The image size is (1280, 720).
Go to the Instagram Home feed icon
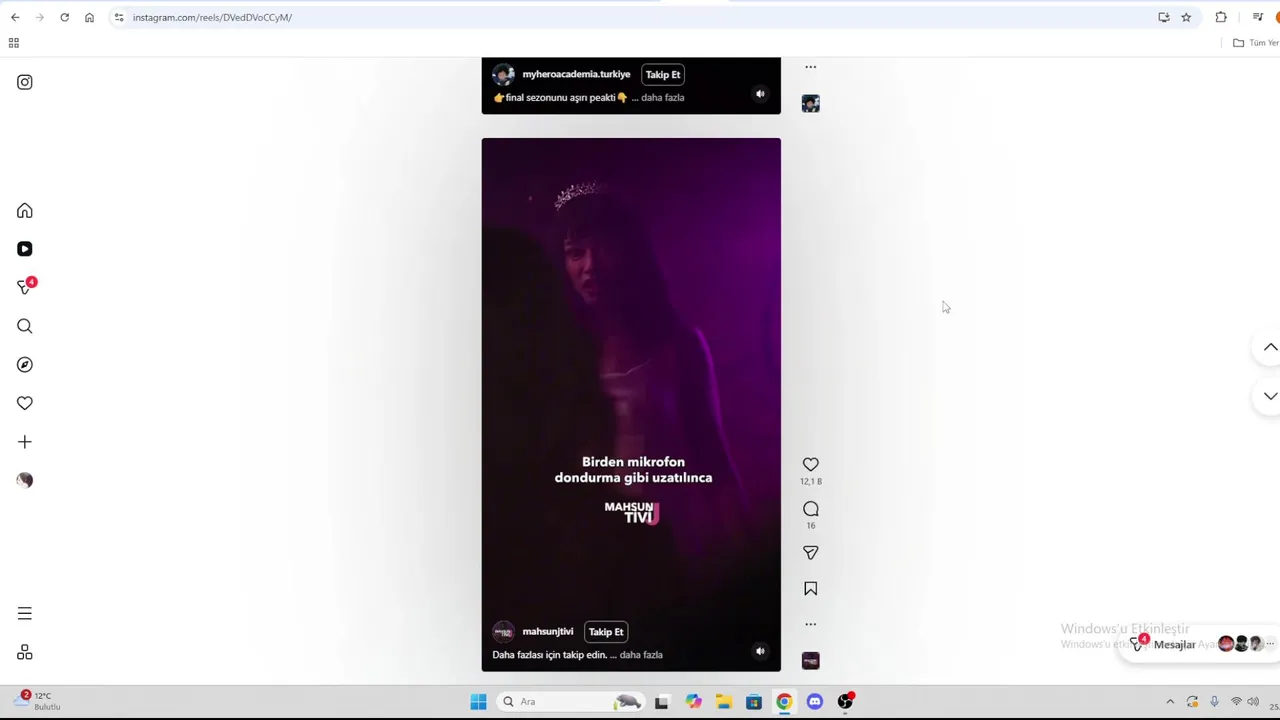coord(24,211)
